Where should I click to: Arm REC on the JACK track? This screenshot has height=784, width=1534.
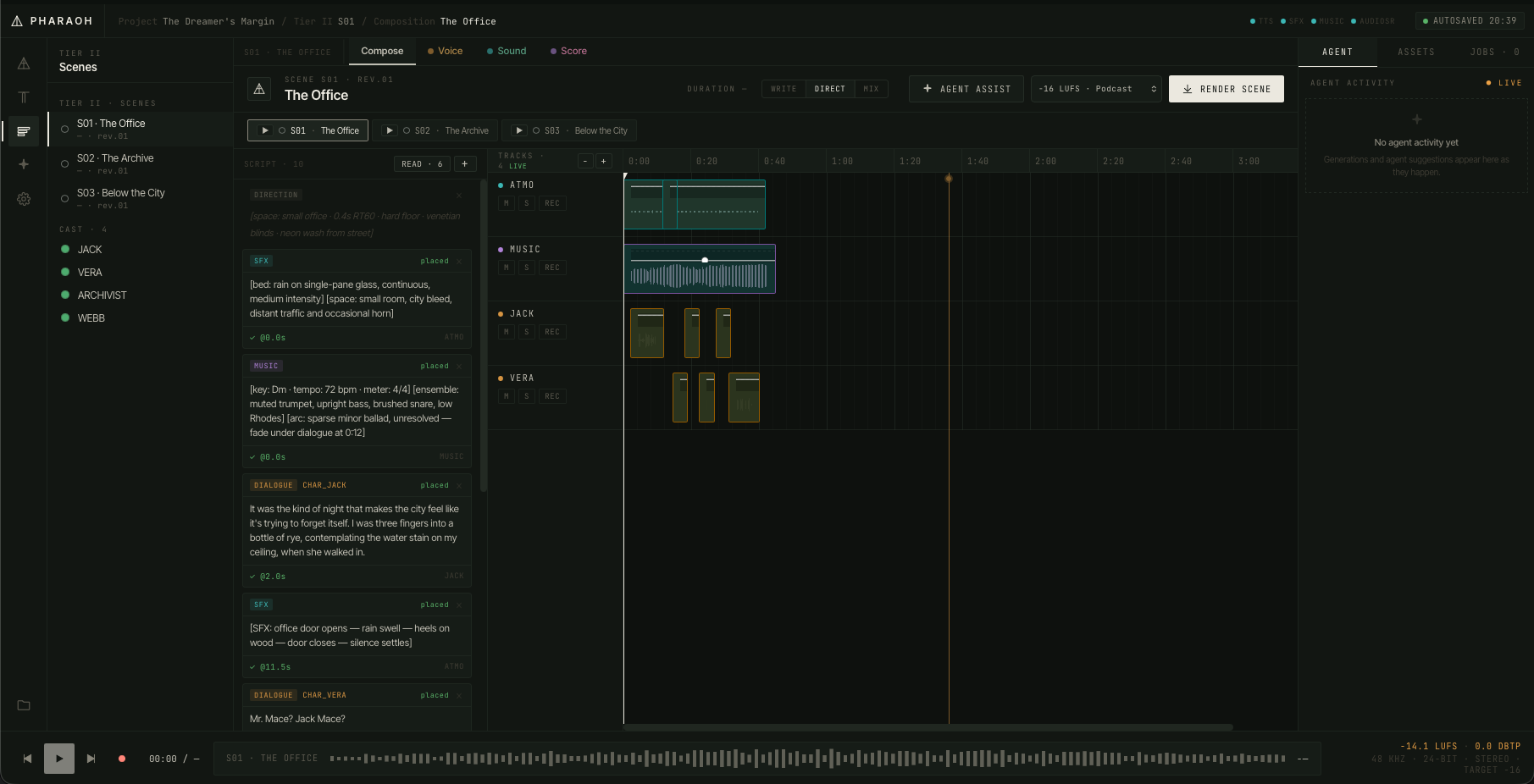click(552, 332)
